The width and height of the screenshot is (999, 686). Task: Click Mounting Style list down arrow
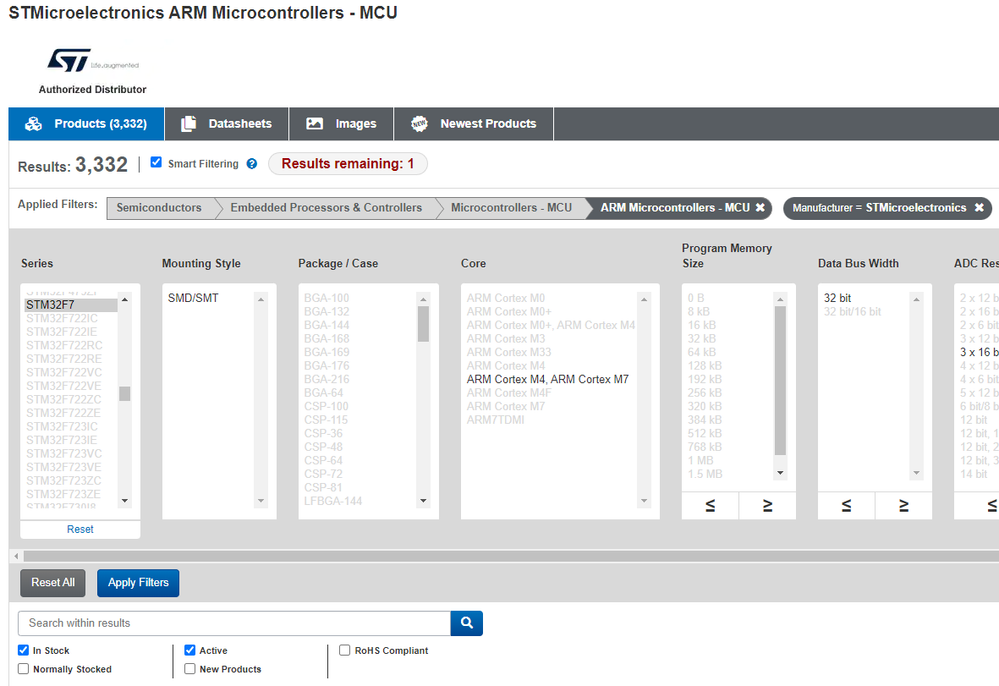pos(261,501)
